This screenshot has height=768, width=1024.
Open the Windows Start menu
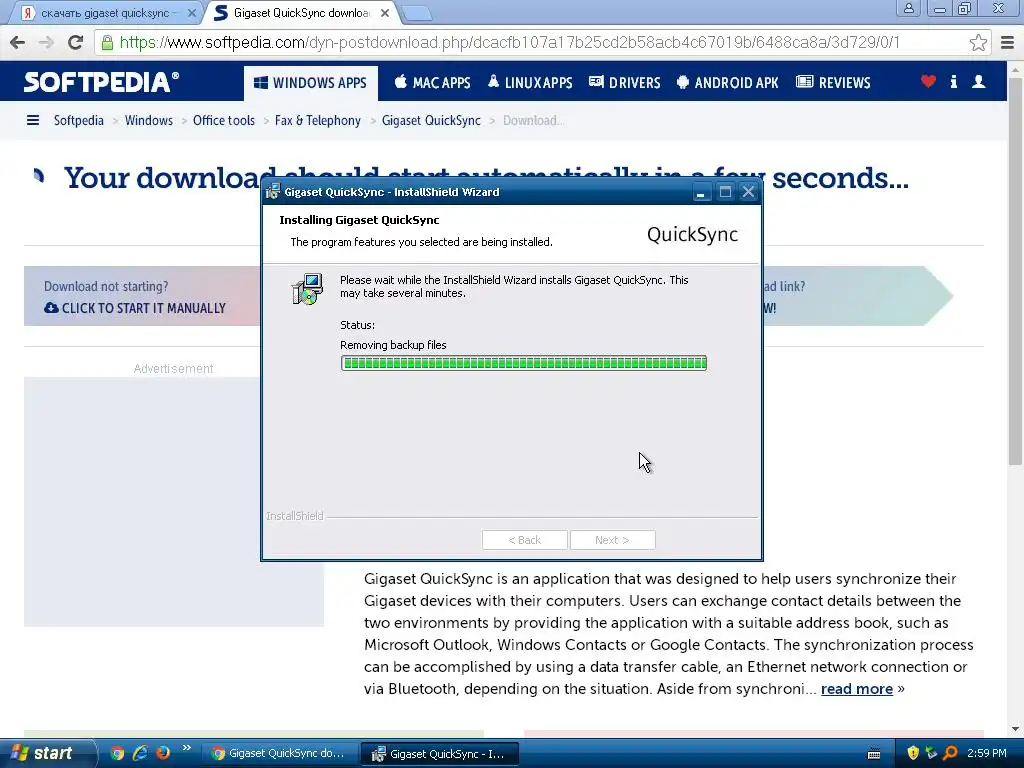pyautogui.click(x=46, y=753)
